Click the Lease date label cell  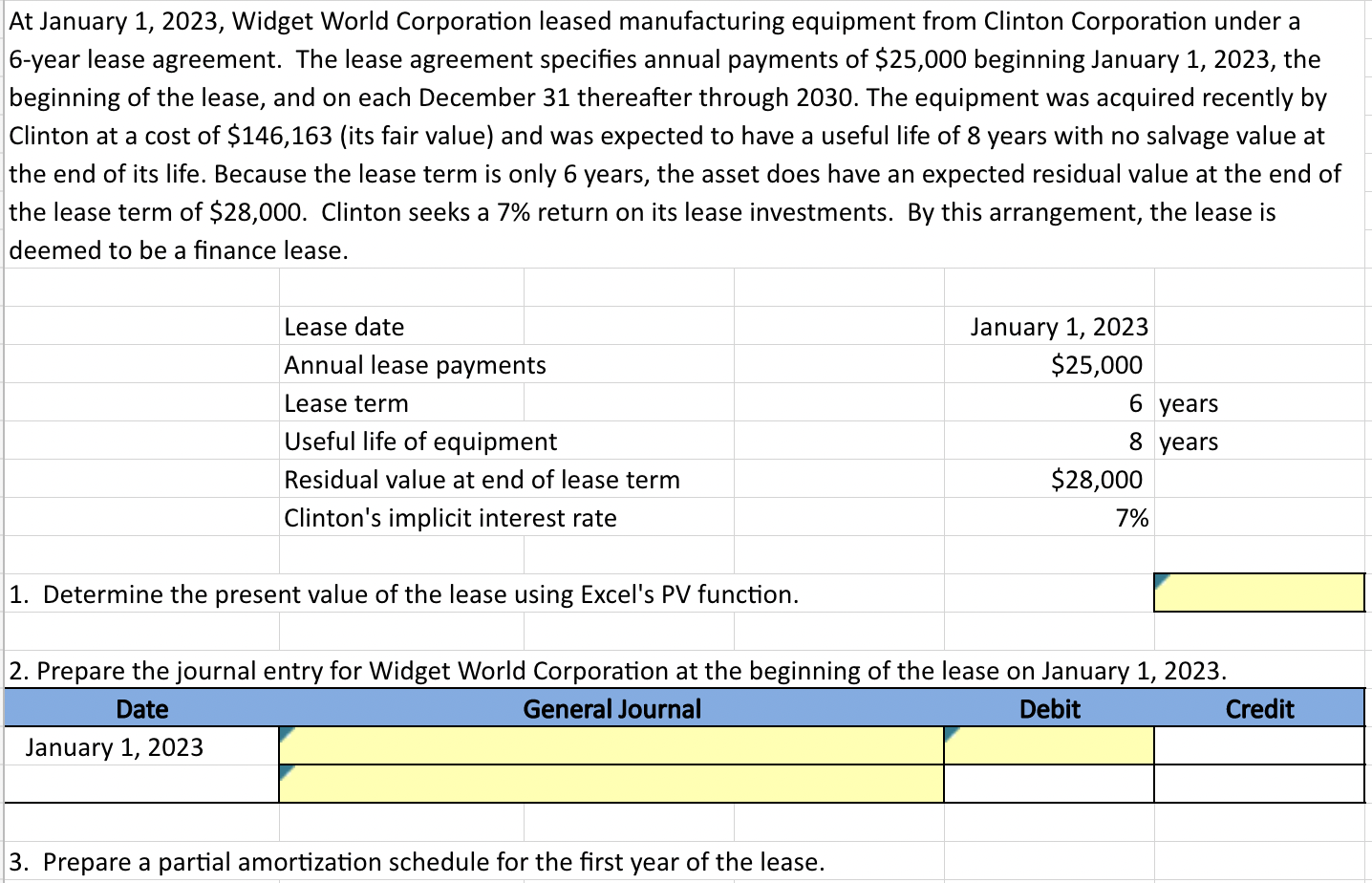click(344, 326)
